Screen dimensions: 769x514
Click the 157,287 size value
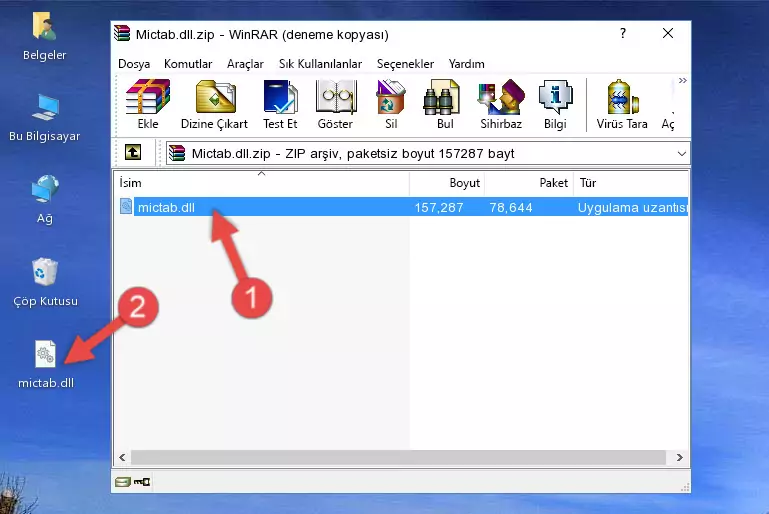click(x=438, y=207)
